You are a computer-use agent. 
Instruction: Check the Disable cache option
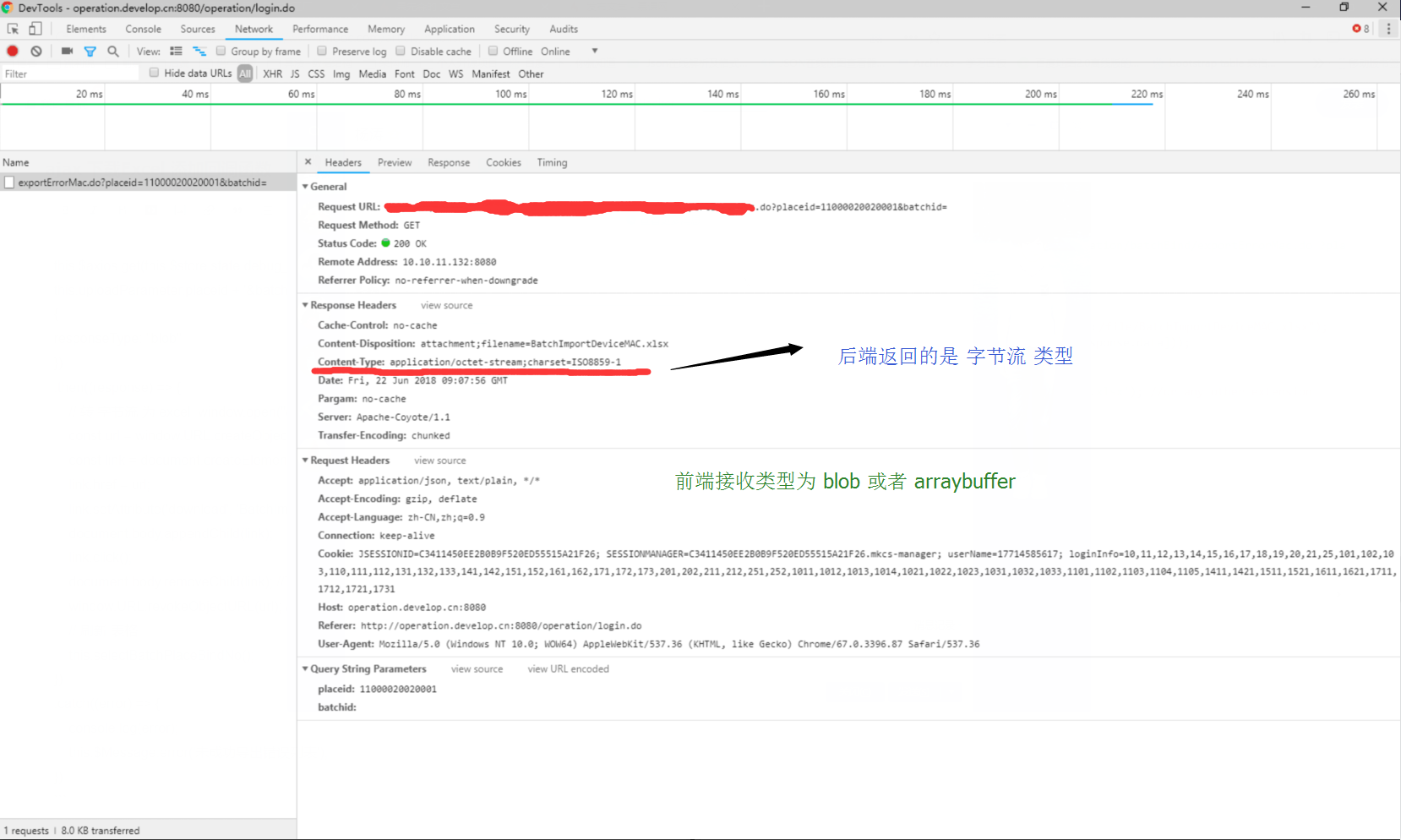[x=401, y=51]
